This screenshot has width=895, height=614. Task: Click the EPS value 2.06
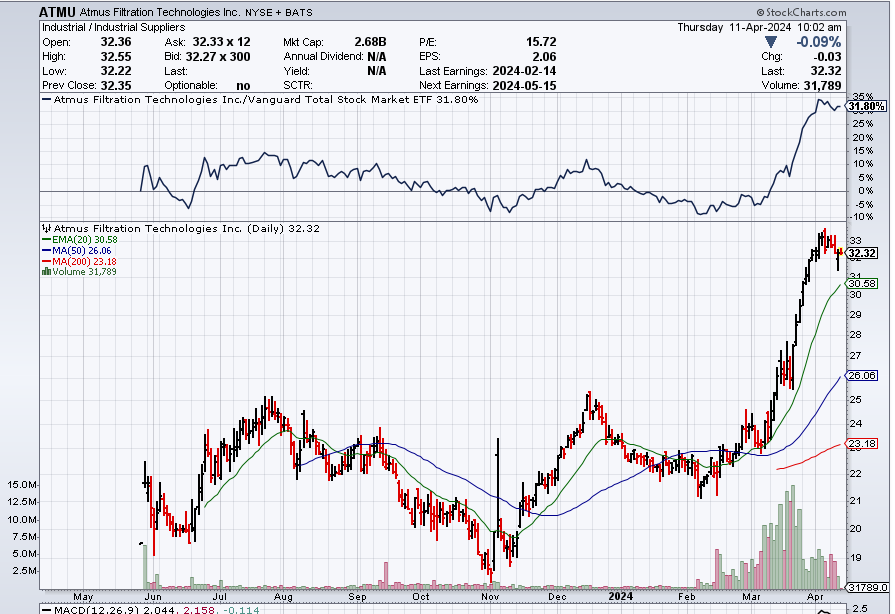coord(545,56)
